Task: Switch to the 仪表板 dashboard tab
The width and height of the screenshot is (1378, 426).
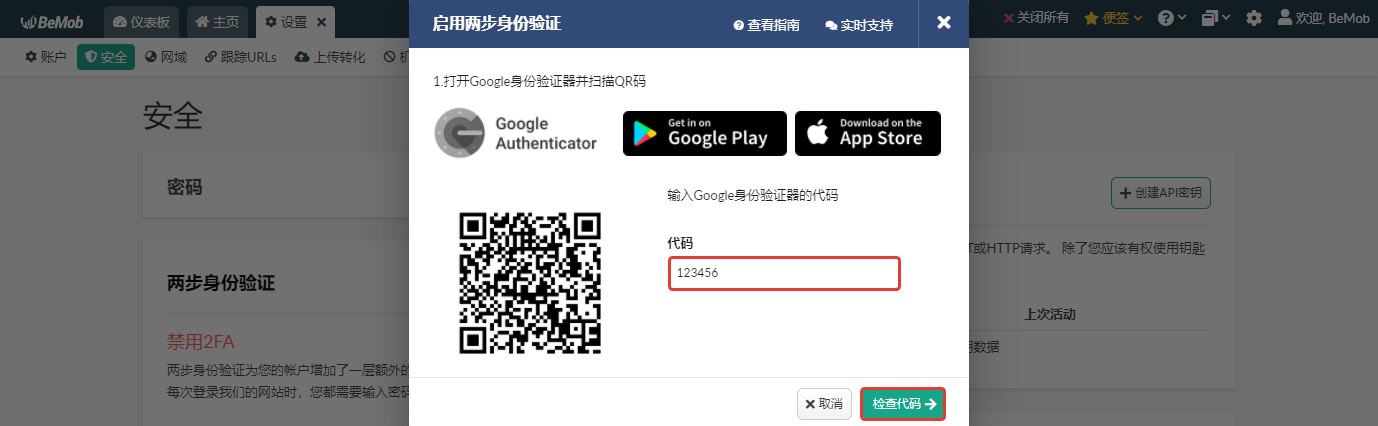Action: (144, 22)
